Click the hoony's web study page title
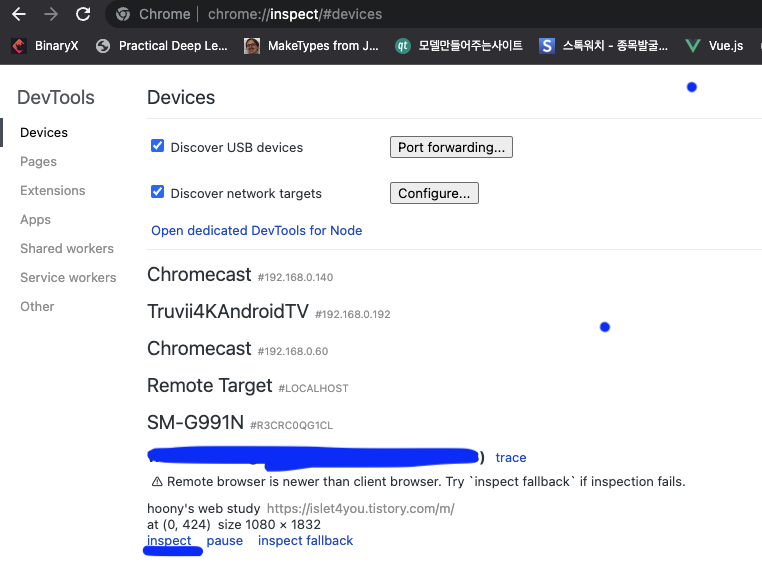 (204, 509)
